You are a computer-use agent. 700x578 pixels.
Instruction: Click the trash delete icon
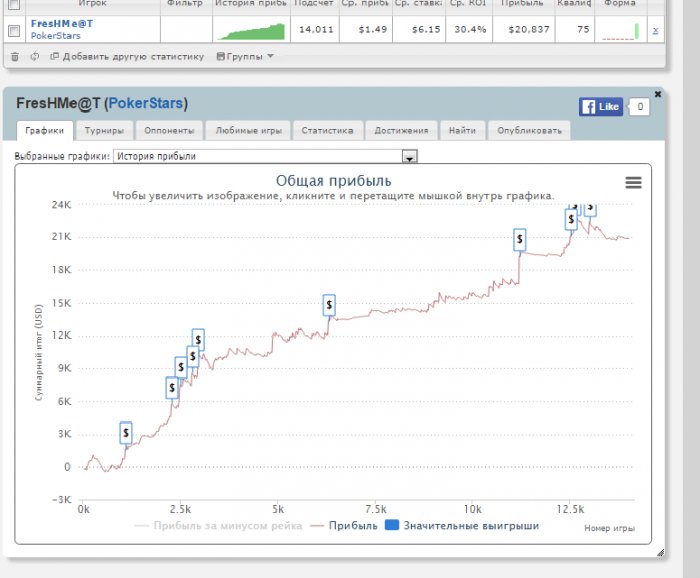click(15, 57)
